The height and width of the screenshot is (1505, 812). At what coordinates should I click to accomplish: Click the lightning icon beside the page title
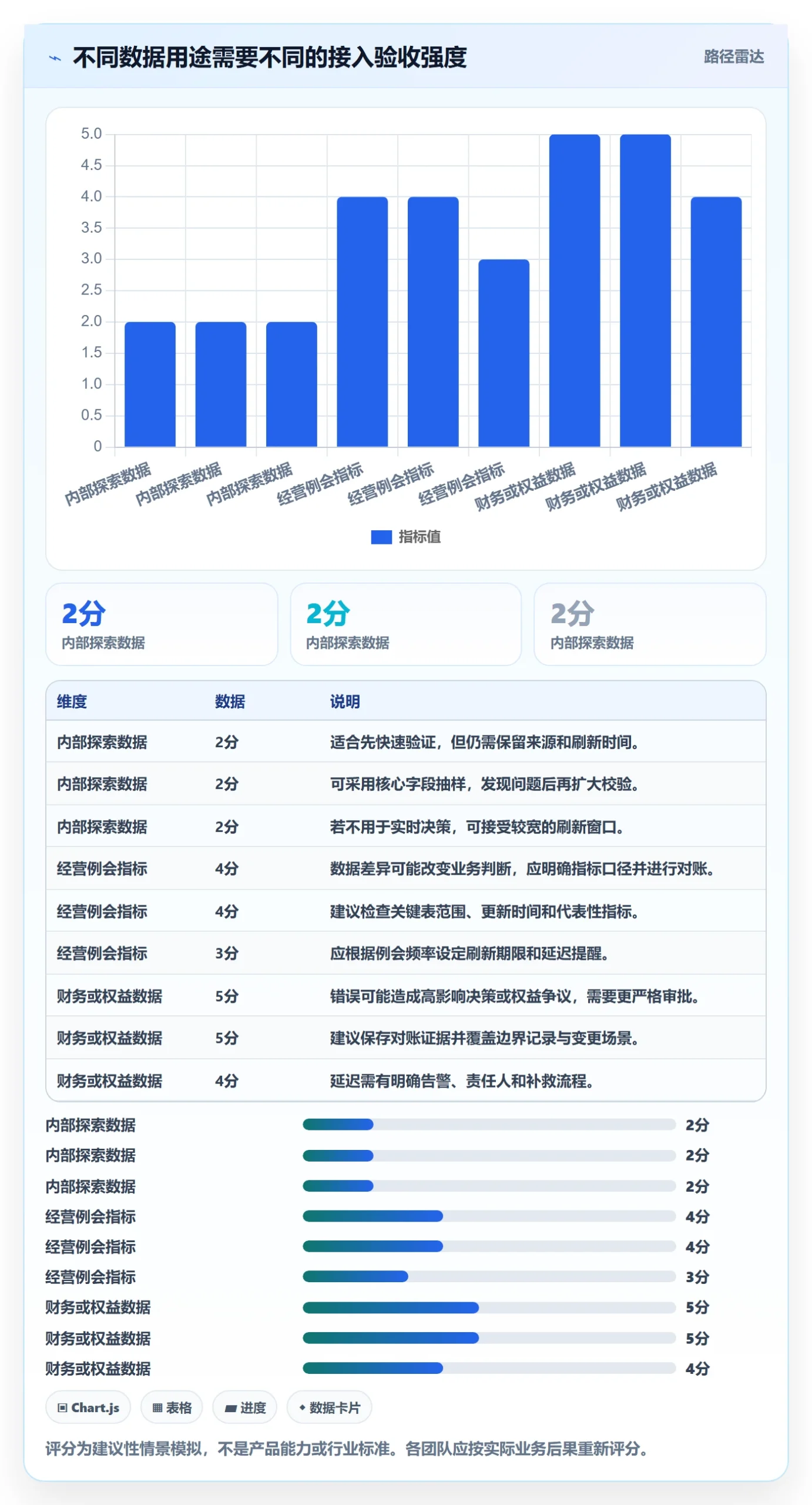point(55,58)
